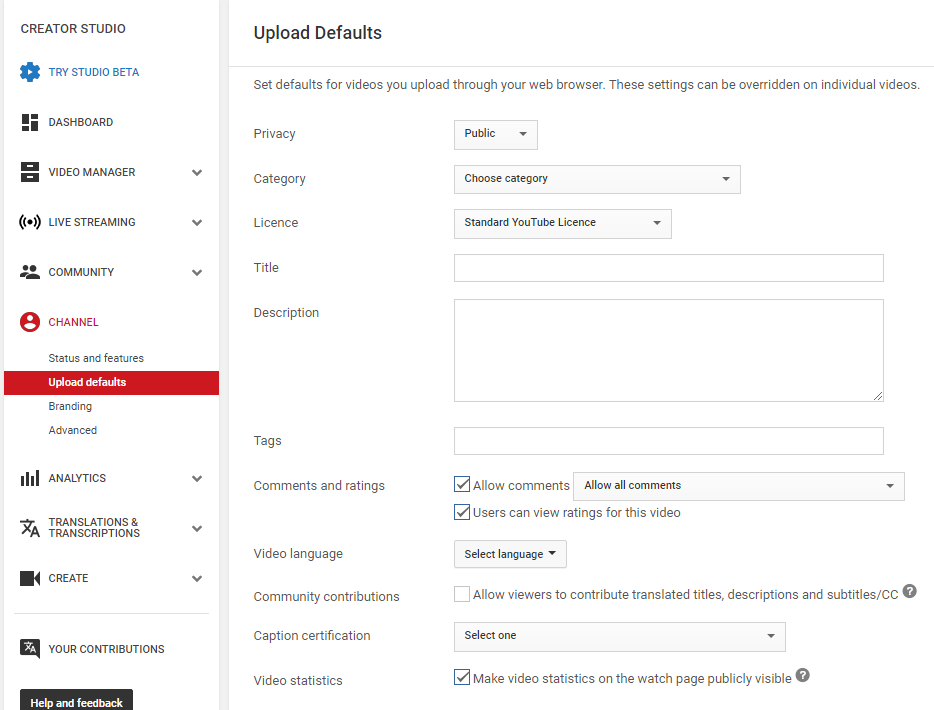Uncheck the Allow comments checkbox
The height and width of the screenshot is (710, 934).
[462, 485]
